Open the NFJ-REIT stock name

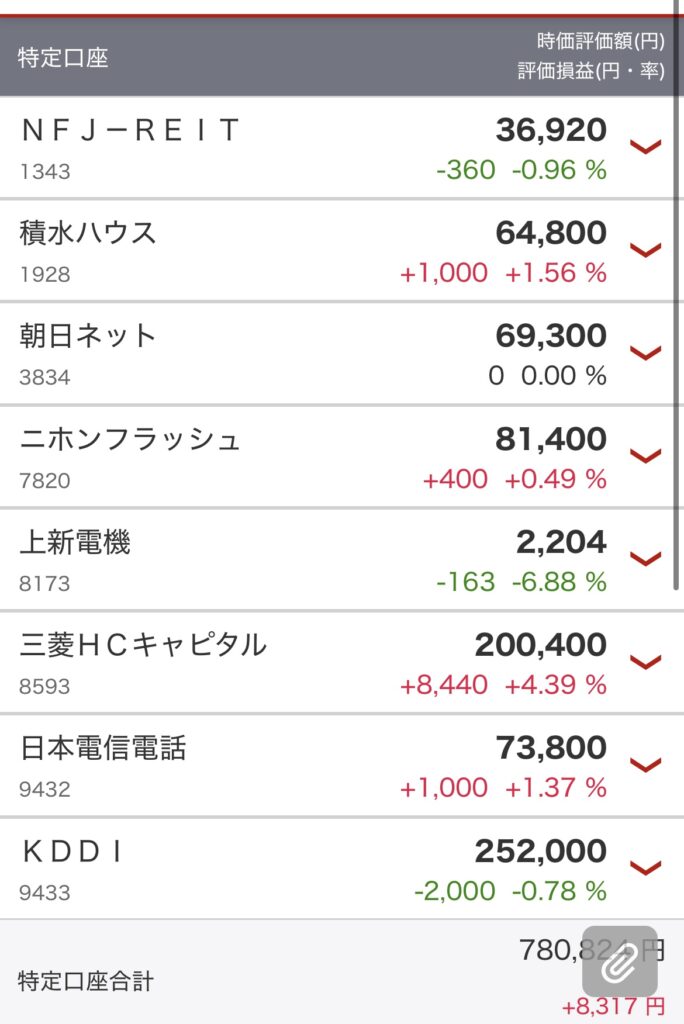click(x=130, y=130)
